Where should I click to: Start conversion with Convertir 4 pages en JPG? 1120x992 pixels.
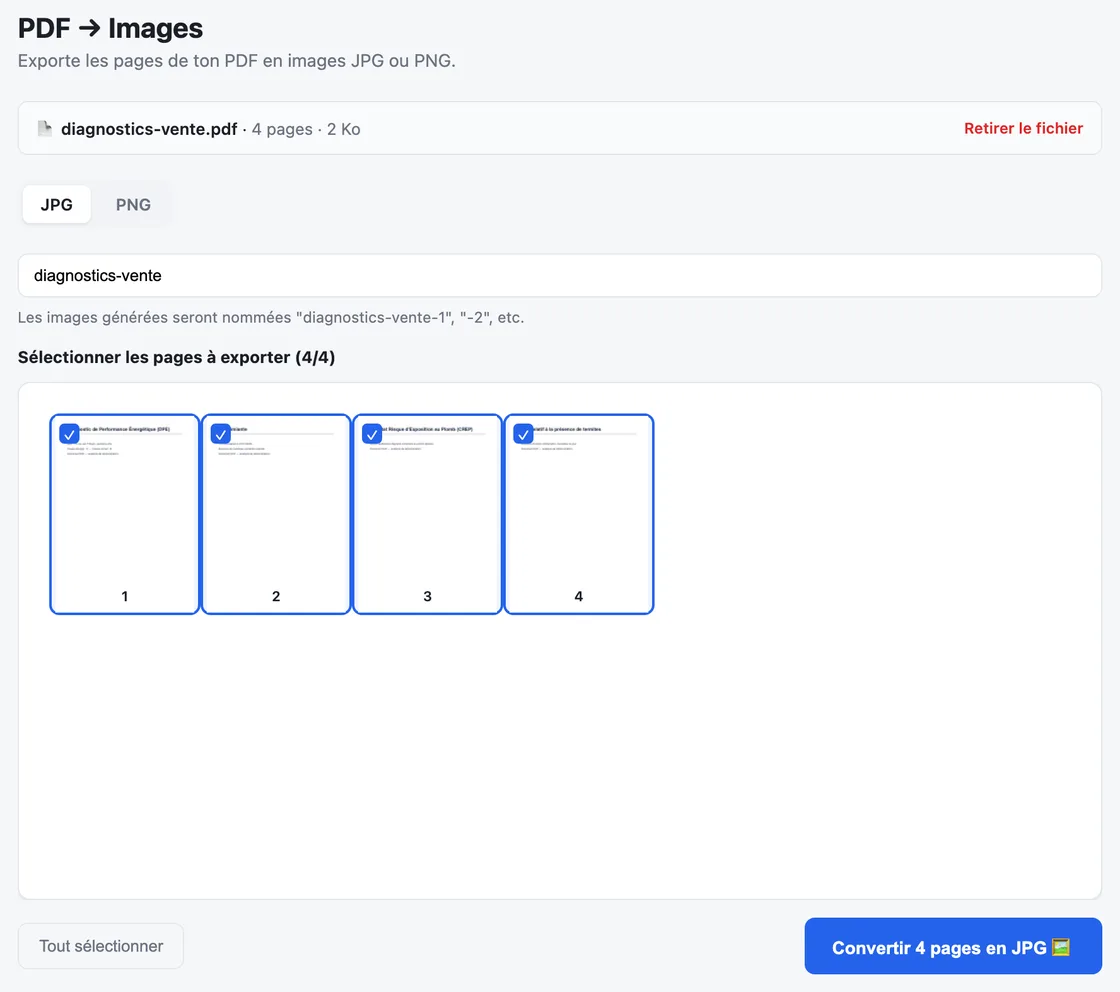click(953, 946)
